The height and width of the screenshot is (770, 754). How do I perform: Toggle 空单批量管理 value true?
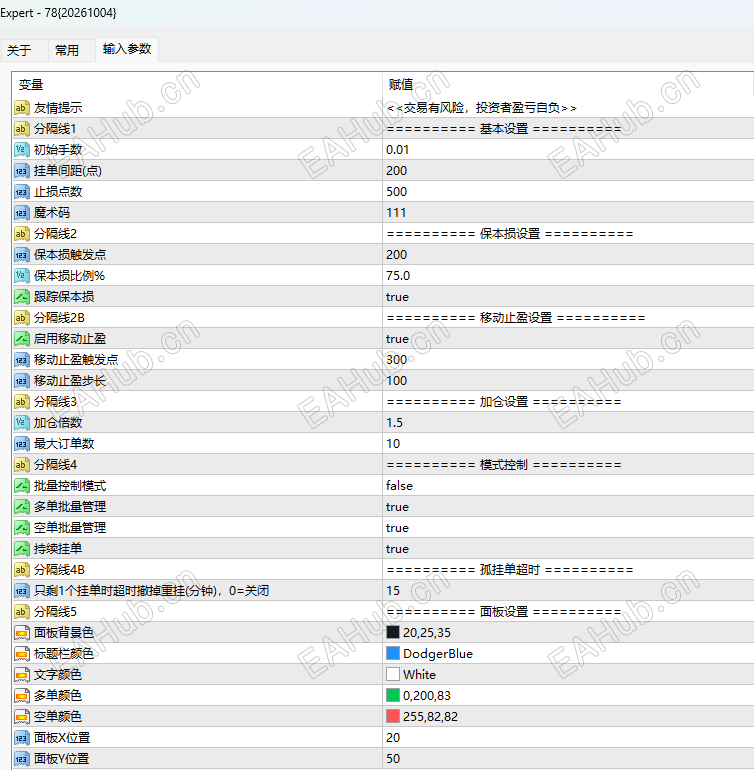397,528
